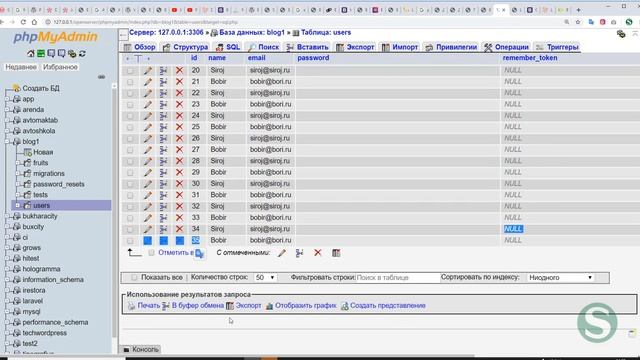Expand the bukharacity database tree node
The image size is (640, 360).
(7, 216)
